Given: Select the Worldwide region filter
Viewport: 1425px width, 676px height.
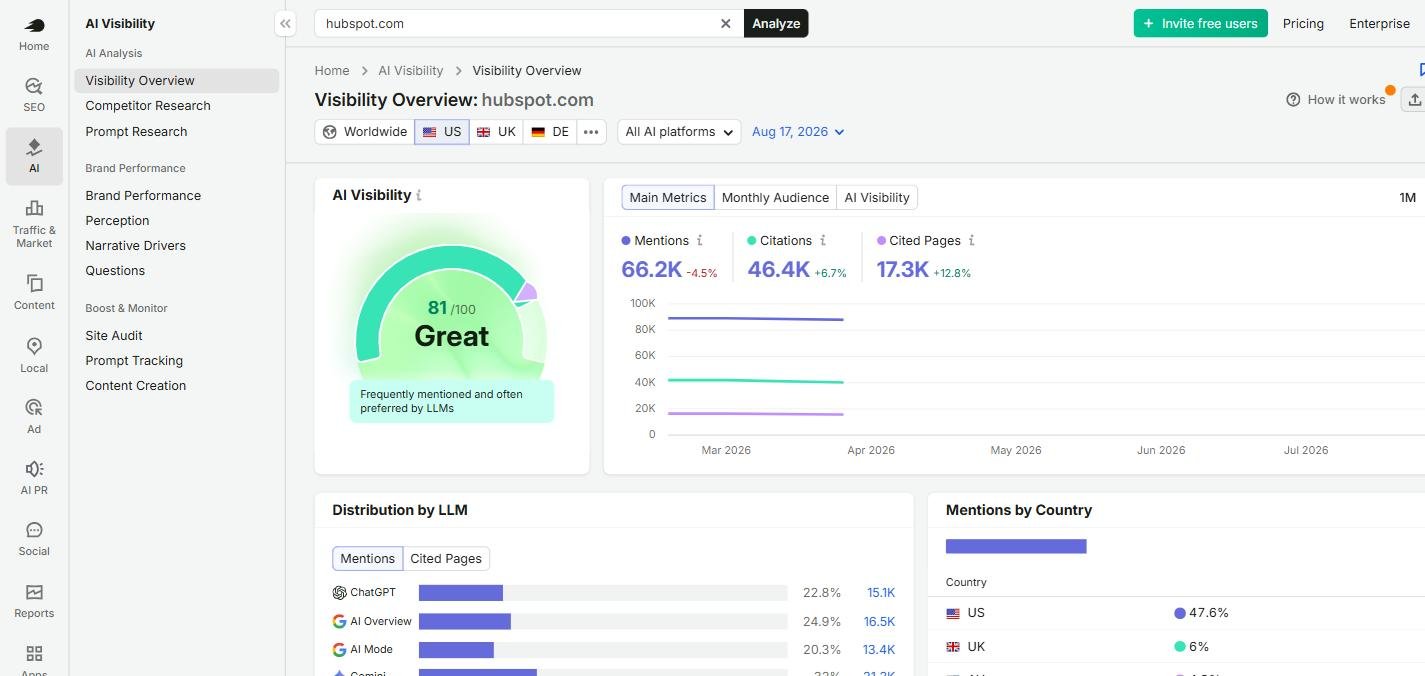Looking at the screenshot, I should point(364,132).
